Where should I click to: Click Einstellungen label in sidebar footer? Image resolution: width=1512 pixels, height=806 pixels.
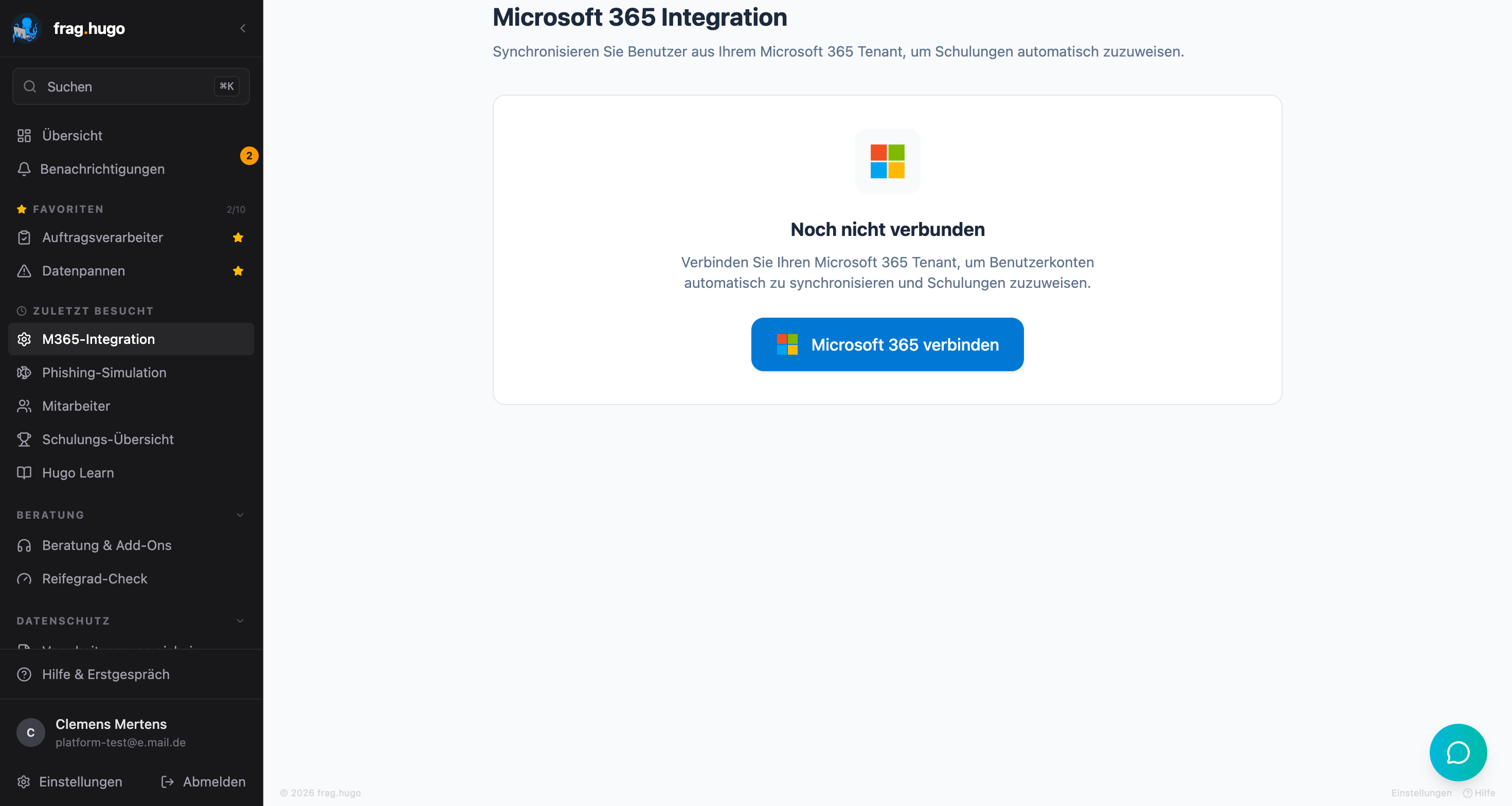pos(80,782)
